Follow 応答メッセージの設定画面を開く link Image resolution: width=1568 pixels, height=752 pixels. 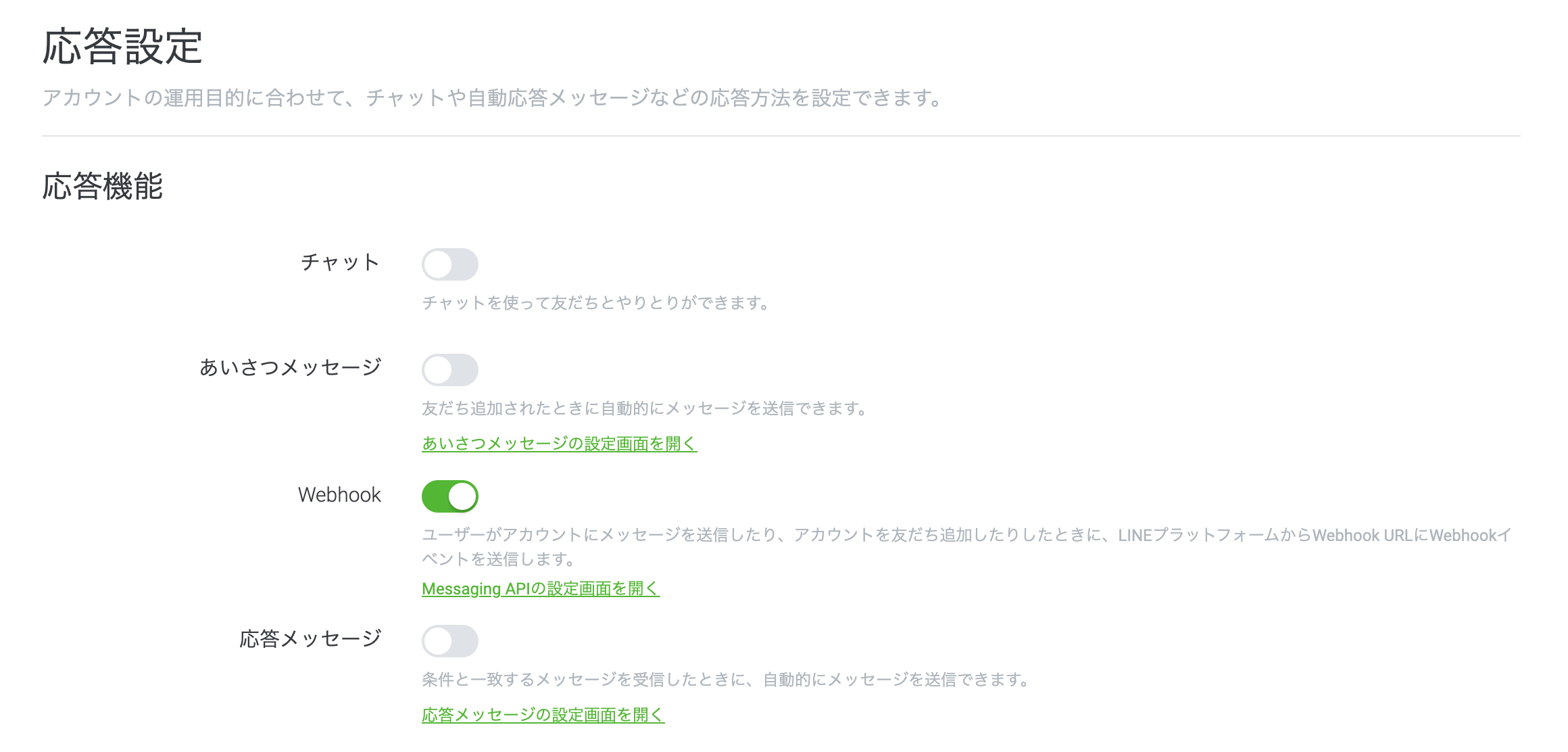coord(543,715)
